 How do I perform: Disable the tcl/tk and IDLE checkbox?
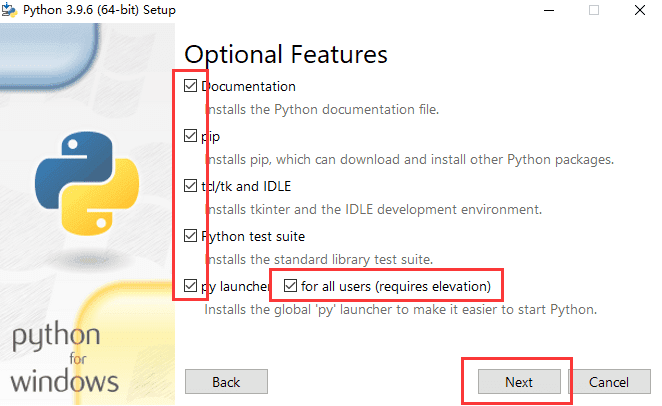point(190,186)
